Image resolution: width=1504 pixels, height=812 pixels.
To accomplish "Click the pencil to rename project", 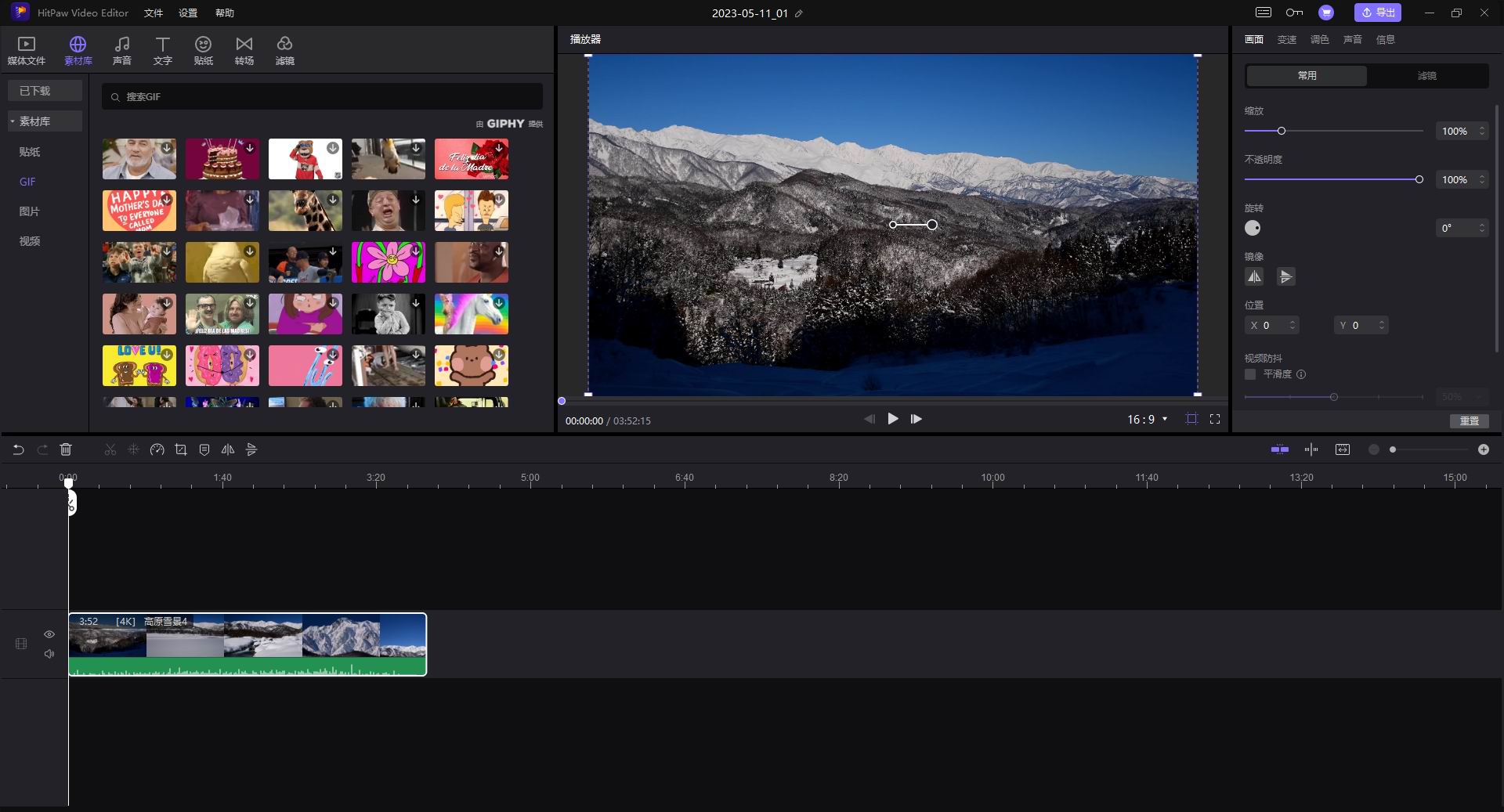I will pos(799,13).
